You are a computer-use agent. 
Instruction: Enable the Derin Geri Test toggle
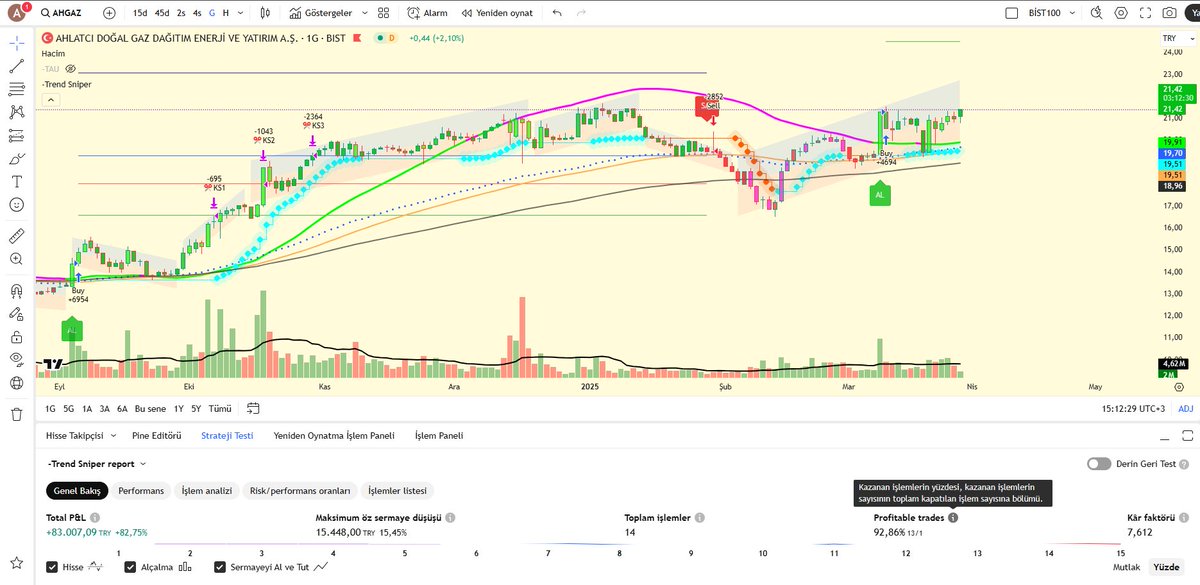pyautogui.click(x=1098, y=464)
